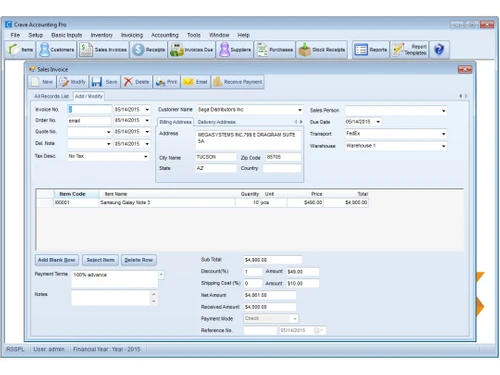This screenshot has width=500, height=375.
Task: Open the Invoicing menu
Action: [x=132, y=35]
